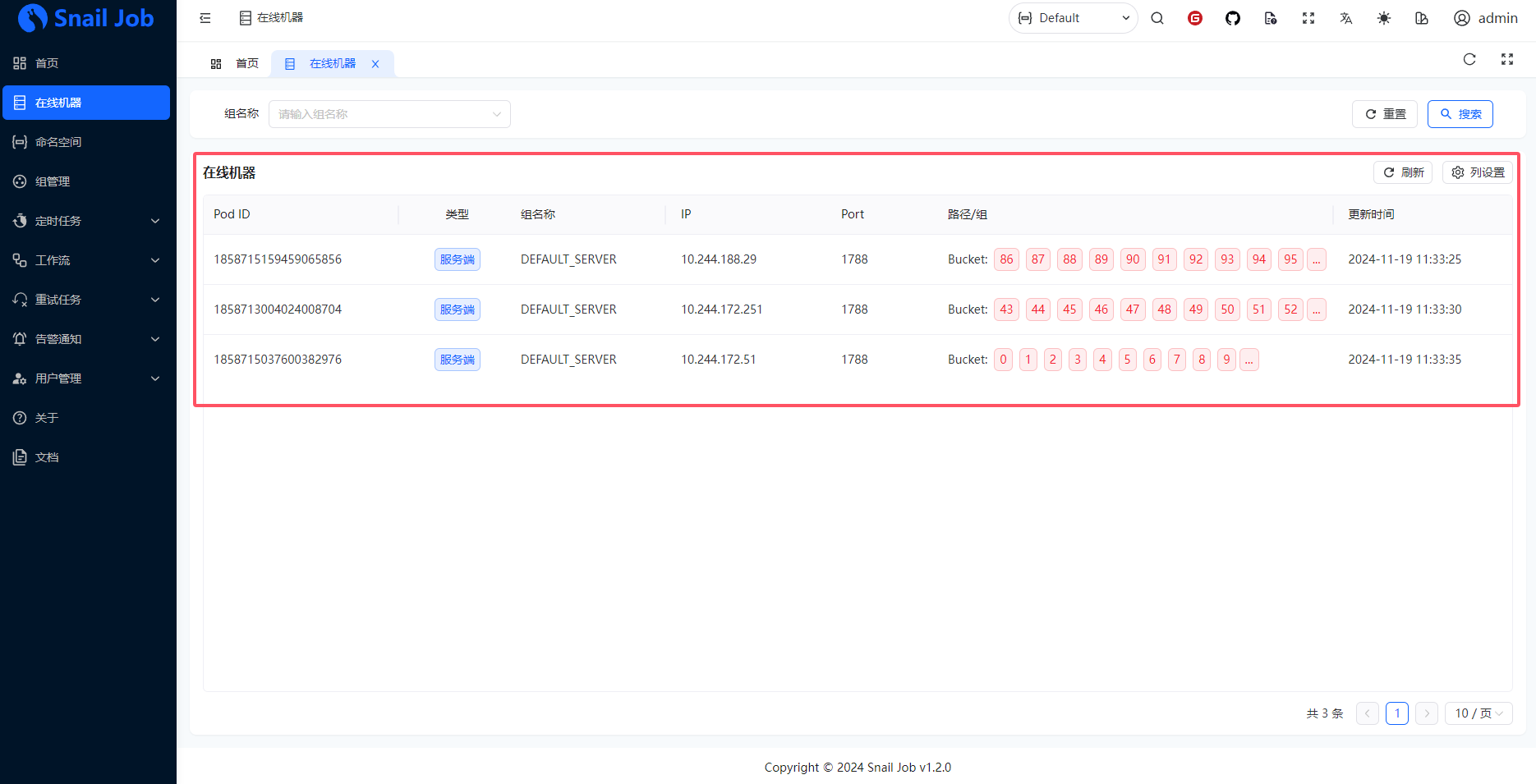Click the 搜索 button
Viewport: 1536px width, 784px height.
coord(1460,114)
